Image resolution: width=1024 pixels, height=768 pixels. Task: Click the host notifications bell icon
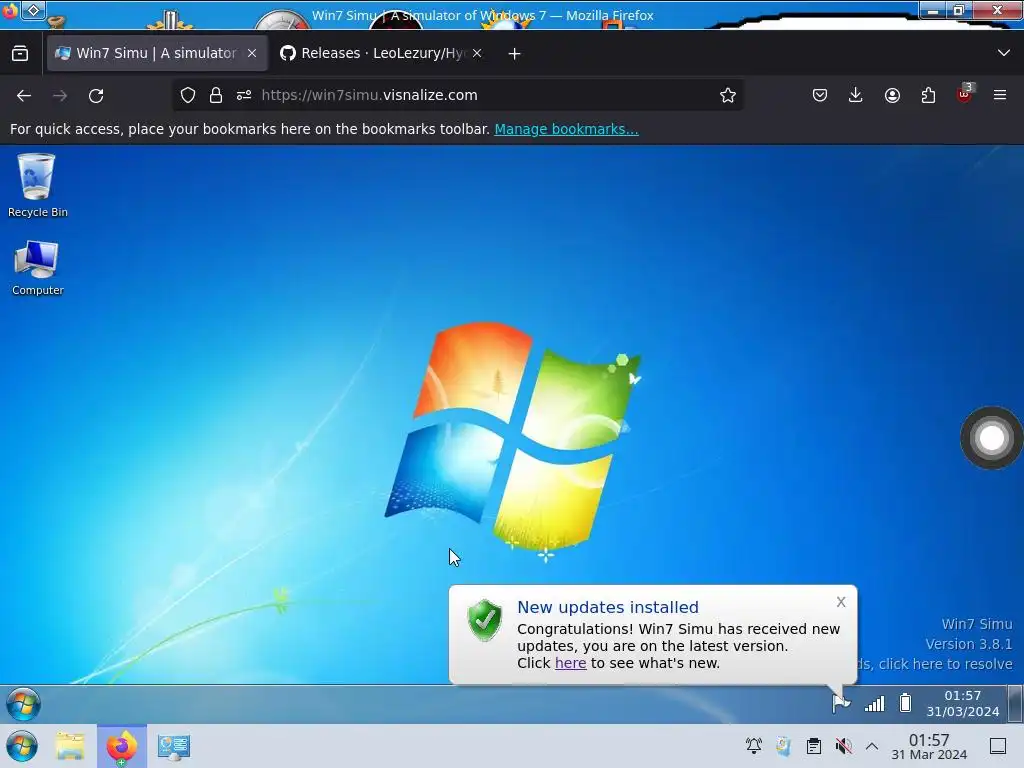pos(754,746)
